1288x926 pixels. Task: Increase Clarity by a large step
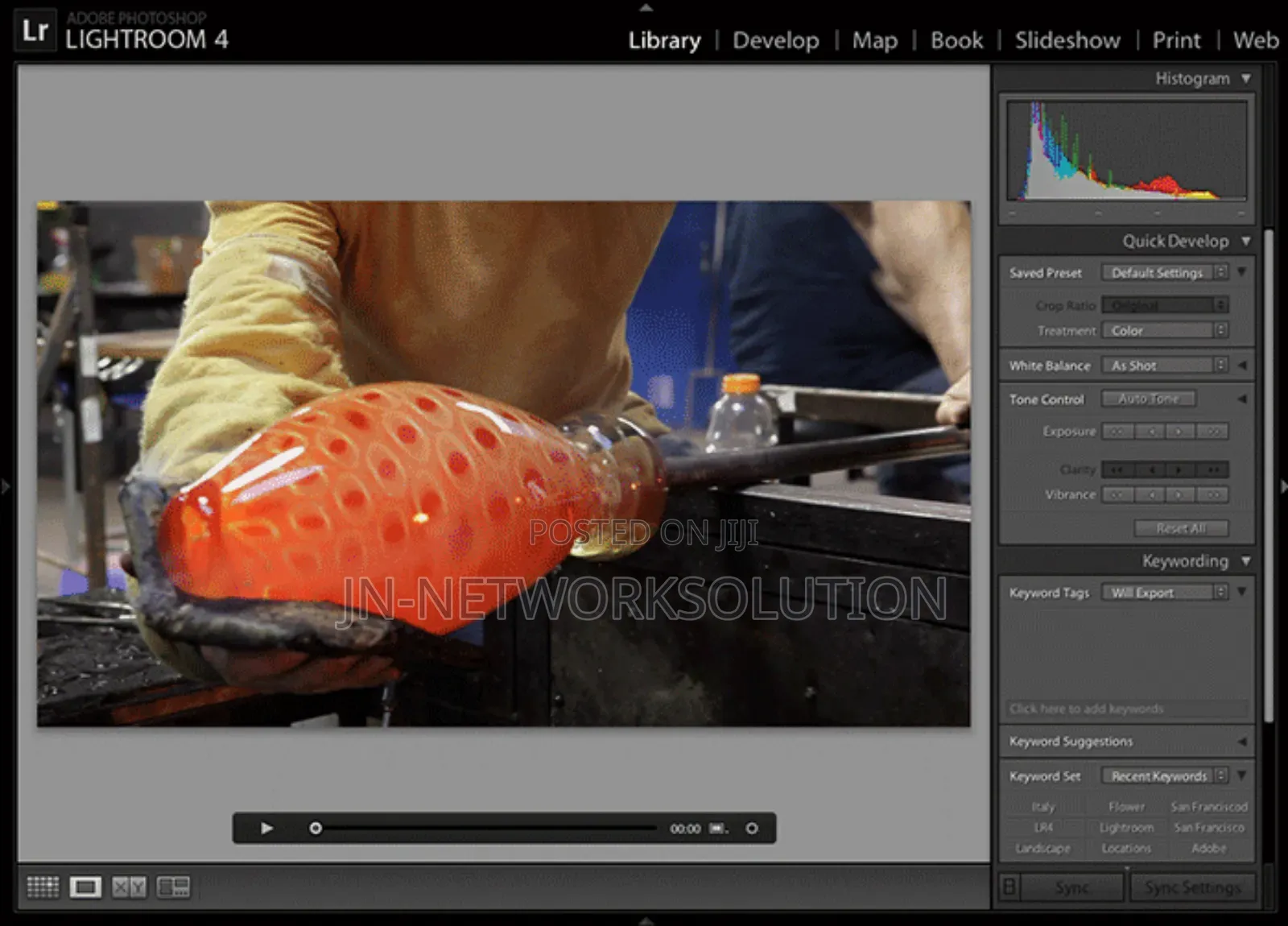(1212, 469)
